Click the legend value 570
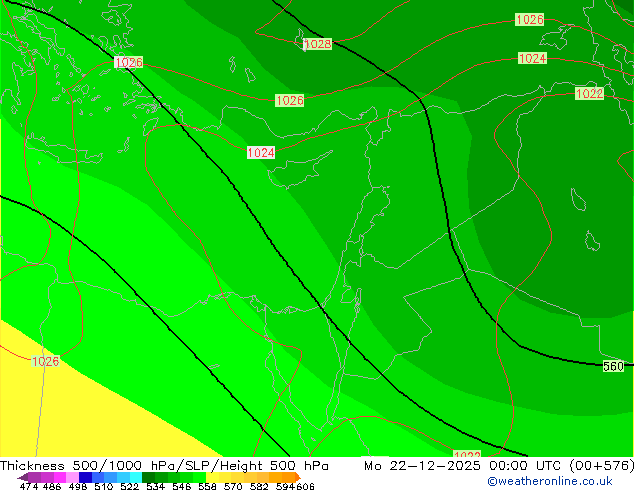 coord(233,486)
